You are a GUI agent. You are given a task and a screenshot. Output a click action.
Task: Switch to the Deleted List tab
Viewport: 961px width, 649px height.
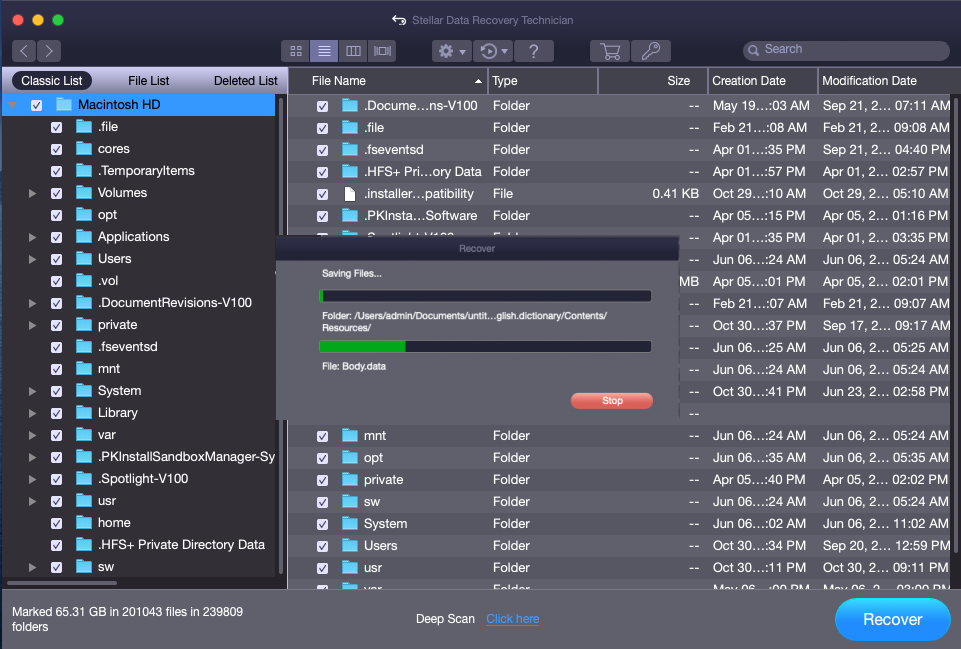pos(245,81)
